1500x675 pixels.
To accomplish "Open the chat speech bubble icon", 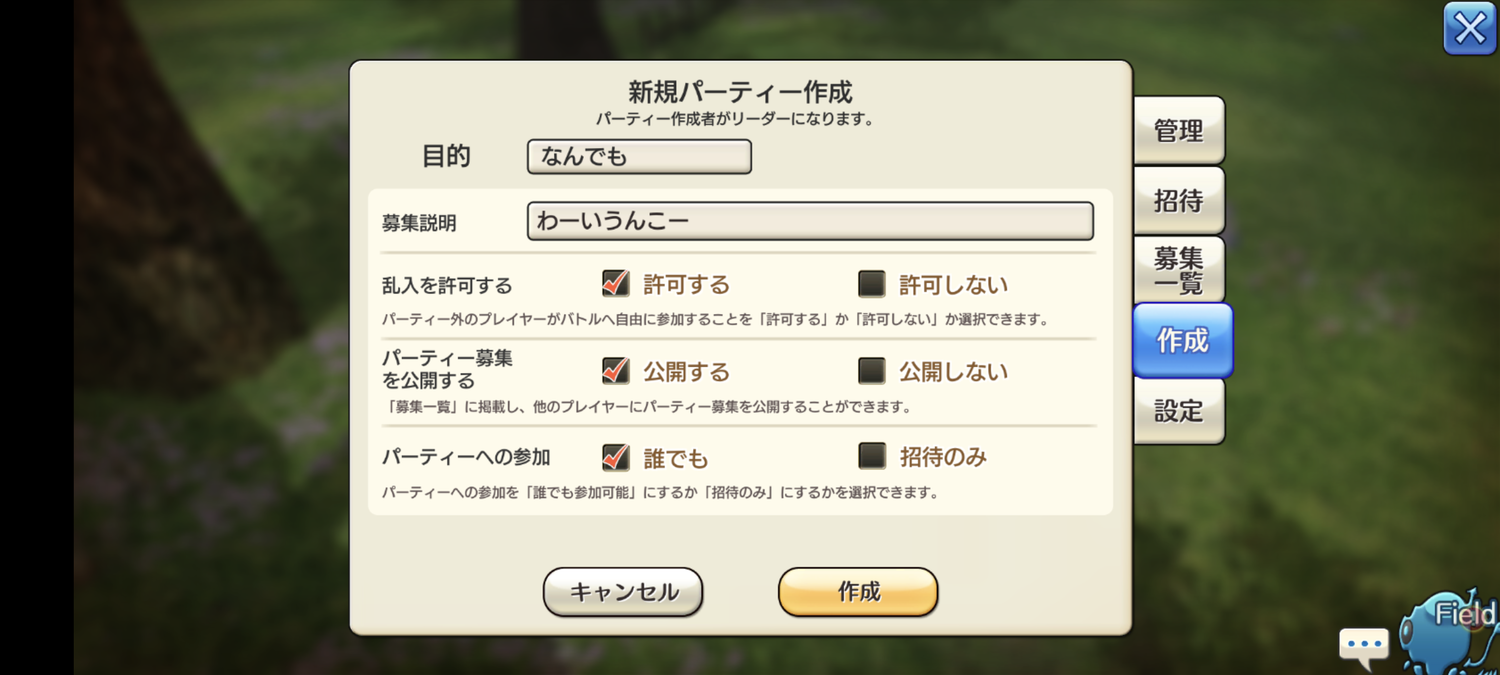I will coord(1364,645).
